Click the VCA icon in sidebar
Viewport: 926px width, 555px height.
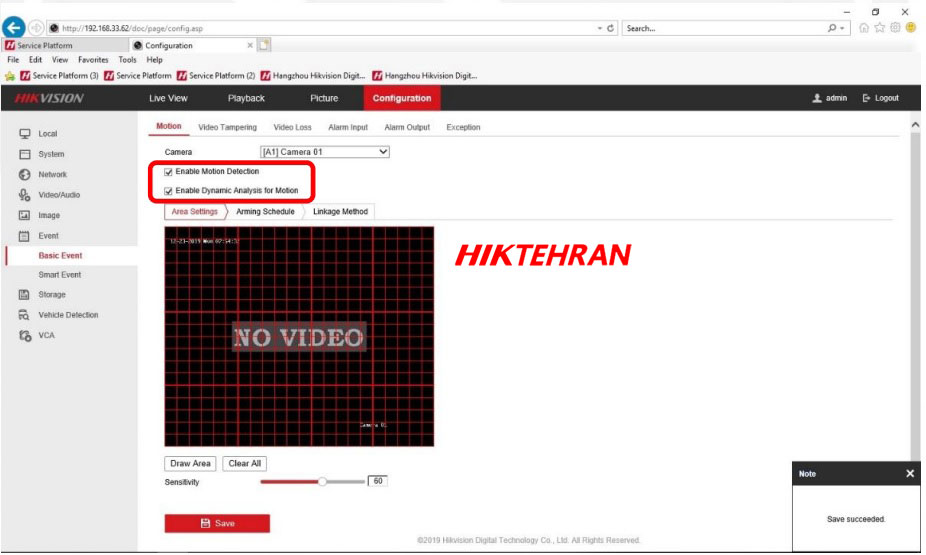coord(24,335)
